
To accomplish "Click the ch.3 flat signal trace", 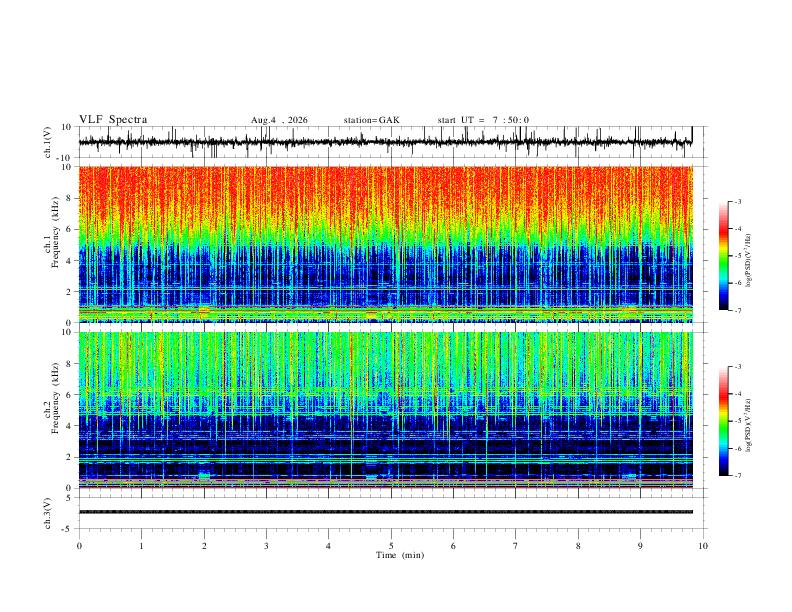I will point(385,512).
